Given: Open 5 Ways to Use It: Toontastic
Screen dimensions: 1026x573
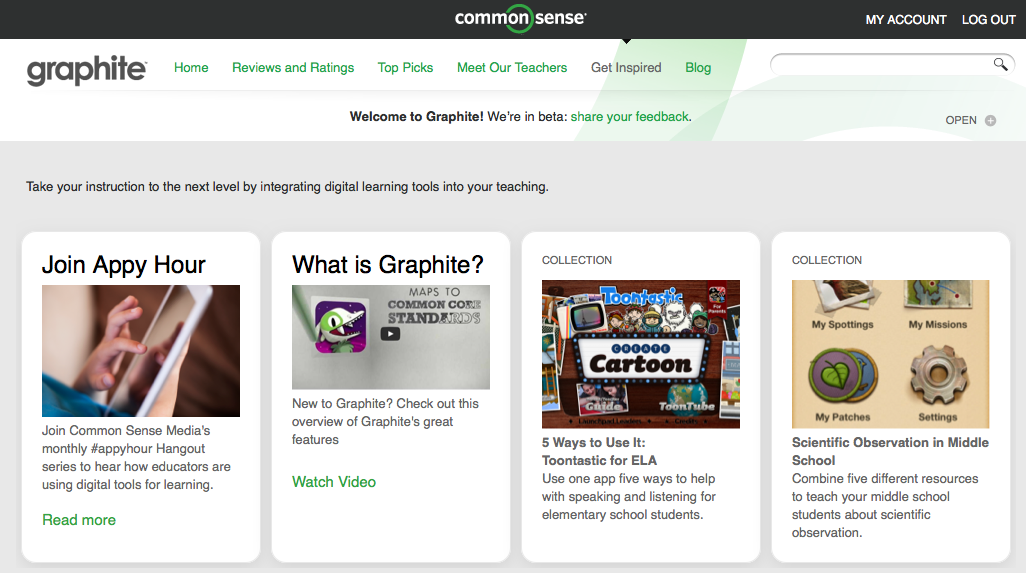Looking at the screenshot, I should click(599, 451).
